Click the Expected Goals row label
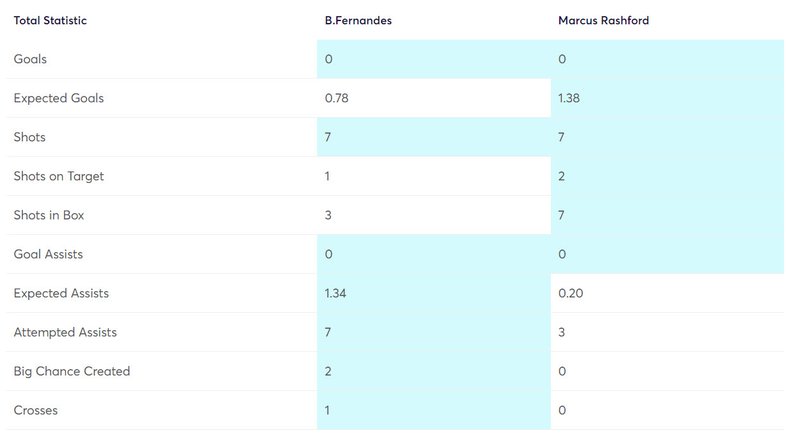The image size is (800, 435). tap(59, 98)
